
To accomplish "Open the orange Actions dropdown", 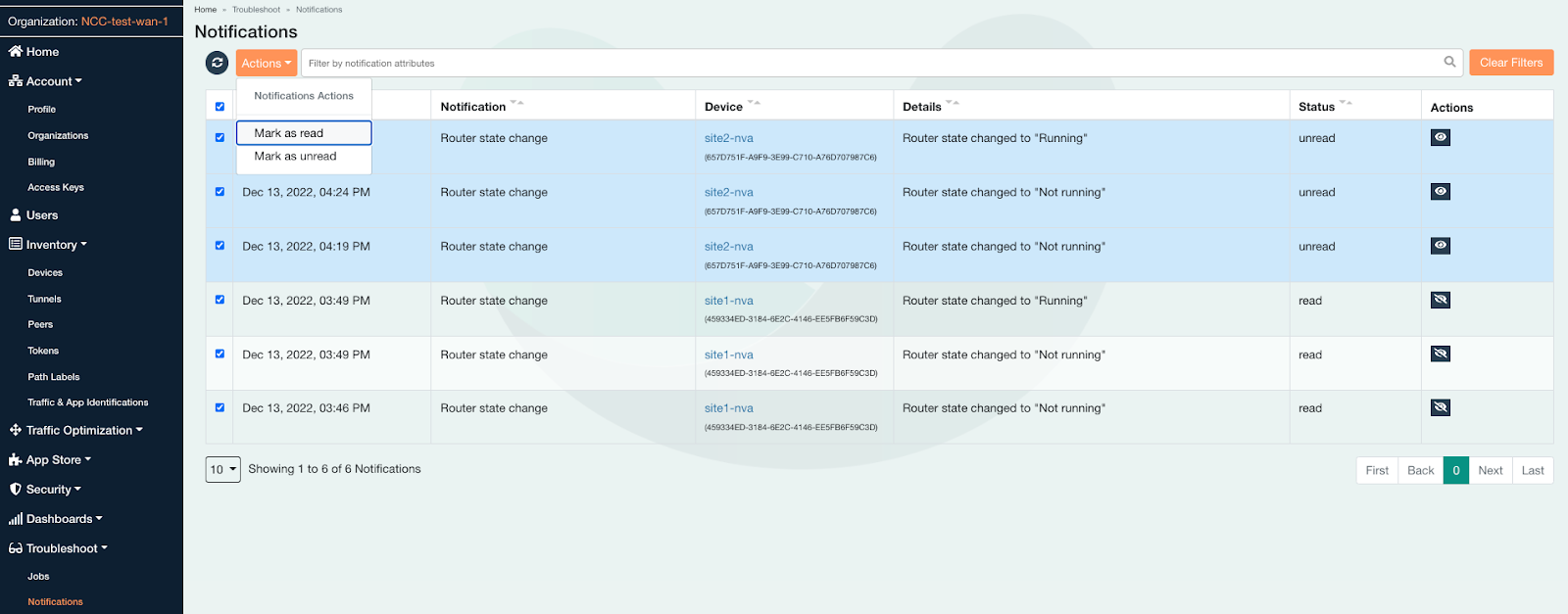I will [266, 63].
